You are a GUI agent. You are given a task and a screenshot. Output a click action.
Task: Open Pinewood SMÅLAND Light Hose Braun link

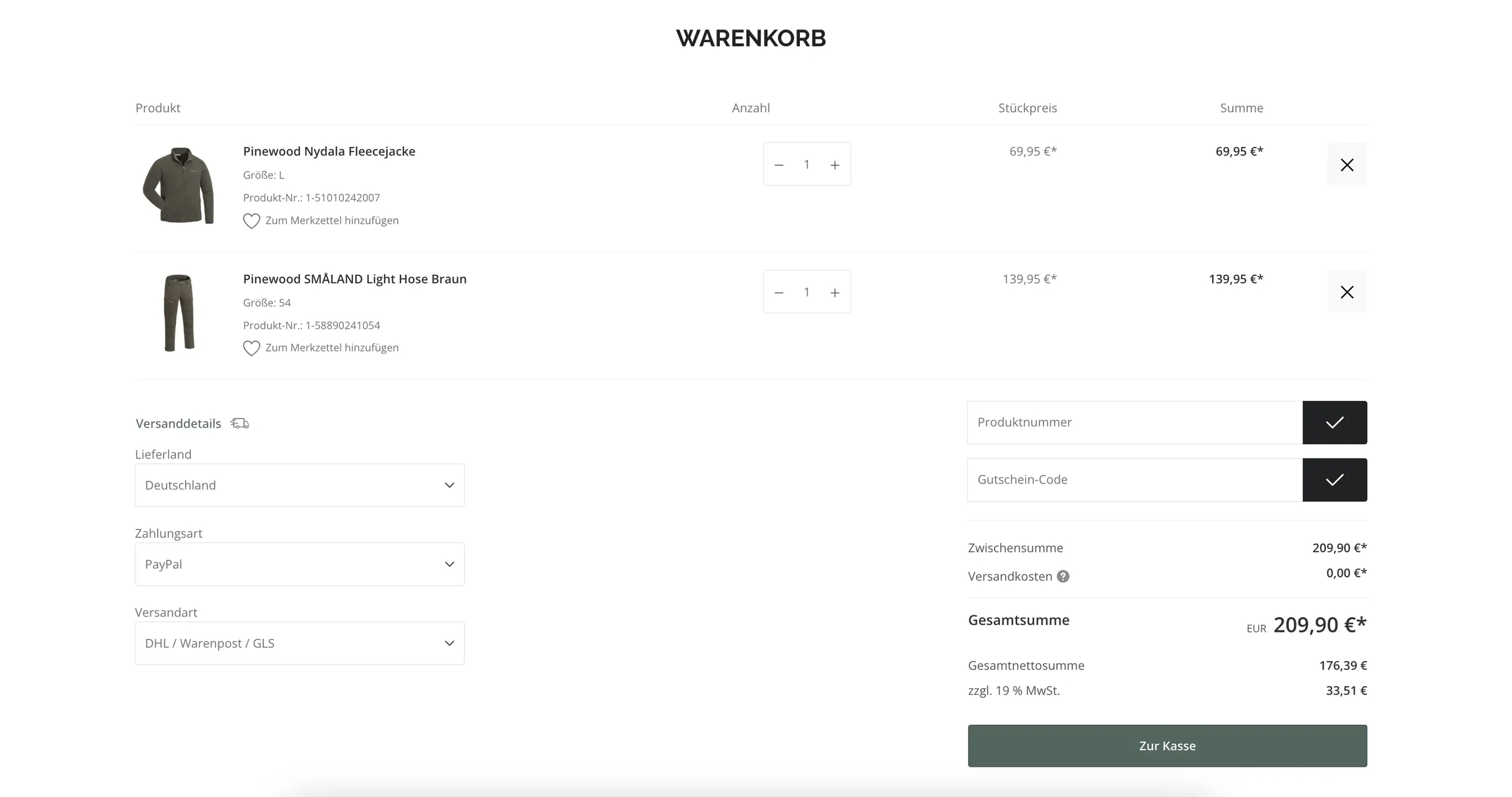point(354,279)
